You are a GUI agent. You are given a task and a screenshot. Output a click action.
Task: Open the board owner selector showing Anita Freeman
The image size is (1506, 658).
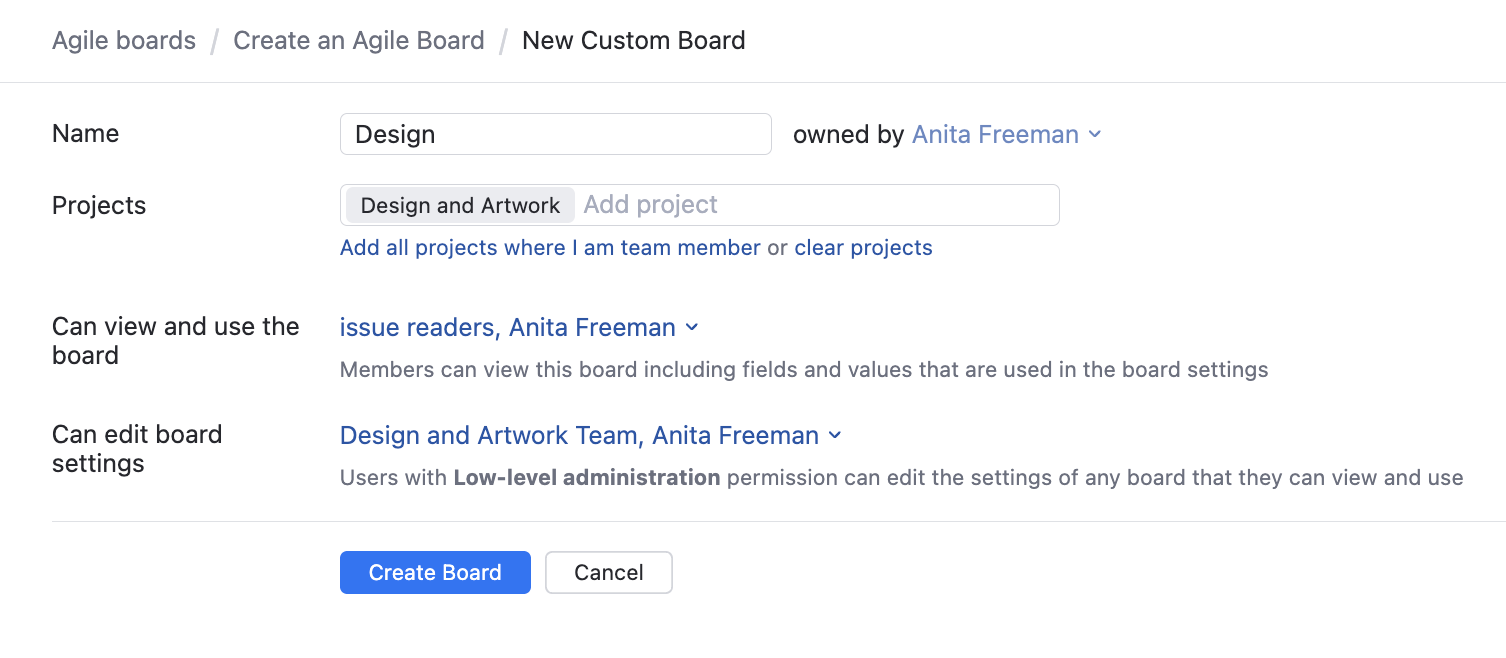tap(995, 134)
